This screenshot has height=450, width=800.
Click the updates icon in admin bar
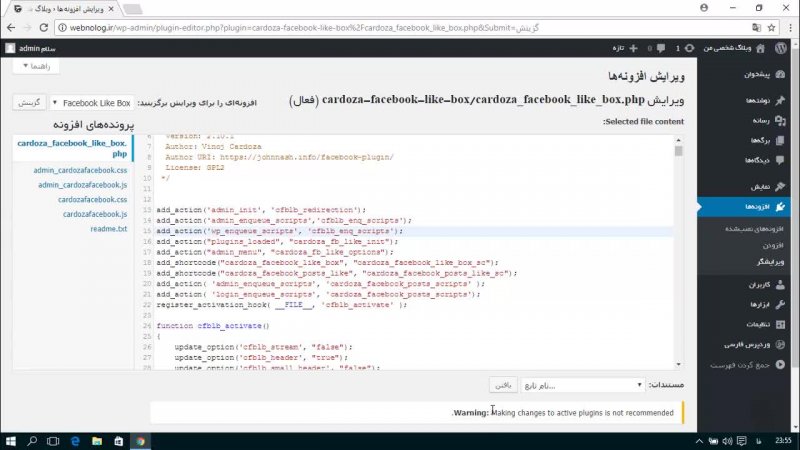686,47
